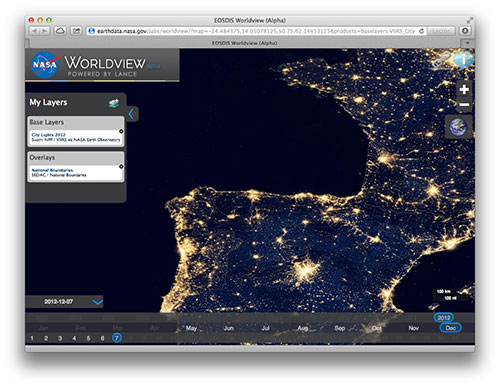The width and height of the screenshot is (500, 387).
Task: Zoom in with the plus button
Action: point(464,89)
